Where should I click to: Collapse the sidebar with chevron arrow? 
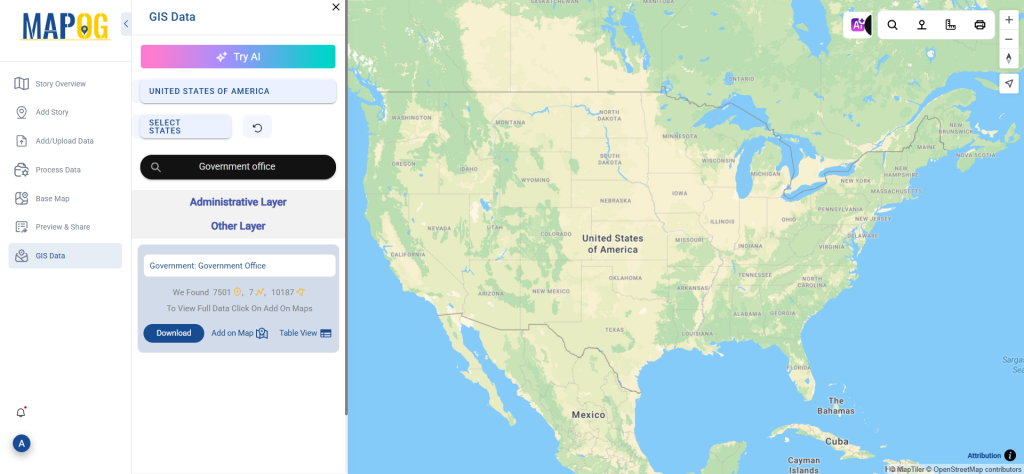[126, 24]
